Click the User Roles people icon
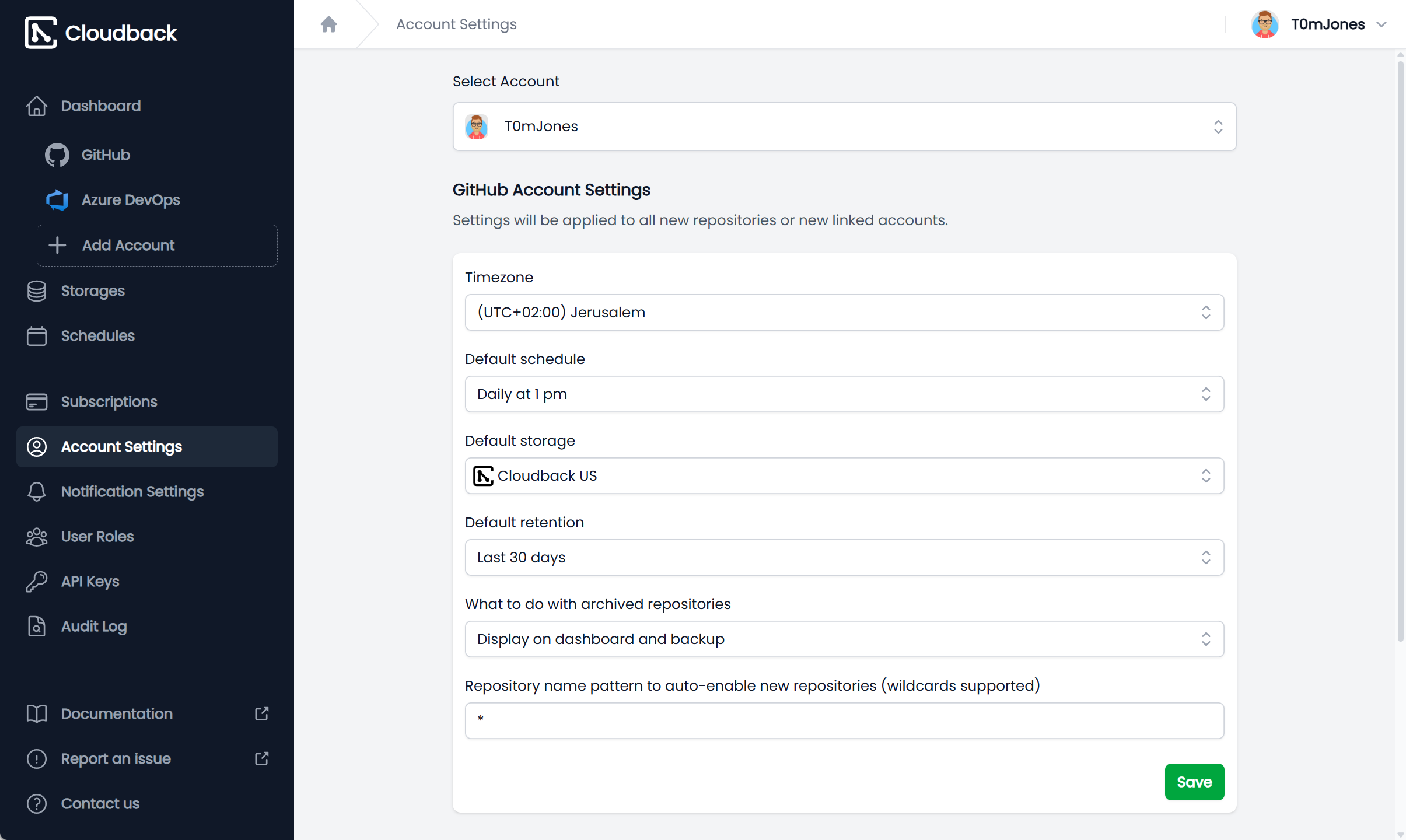1406x840 pixels. (37, 537)
